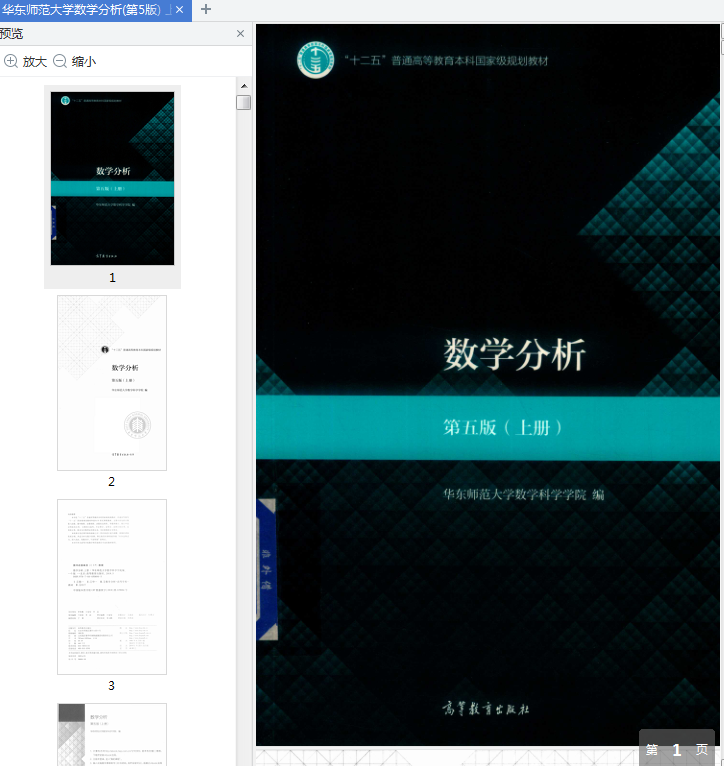Click the page number label 1 under first thumbnail

click(112, 277)
